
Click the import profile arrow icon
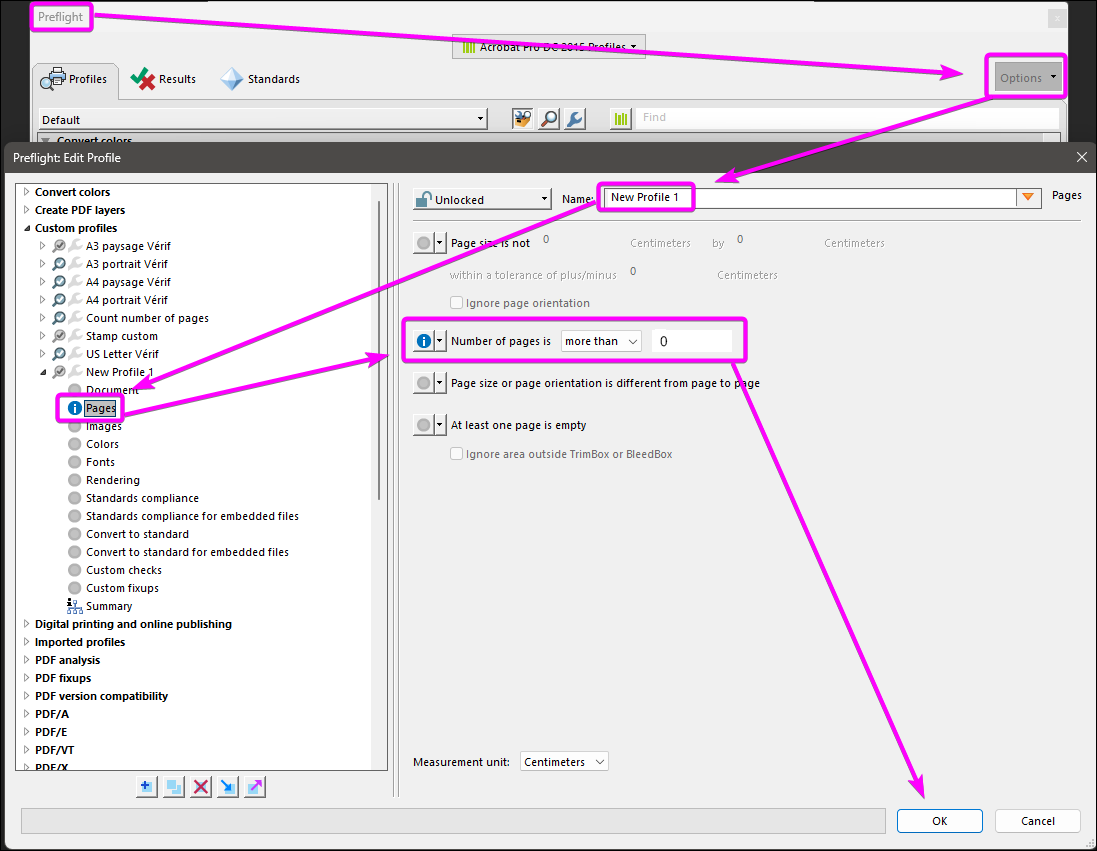[227, 787]
